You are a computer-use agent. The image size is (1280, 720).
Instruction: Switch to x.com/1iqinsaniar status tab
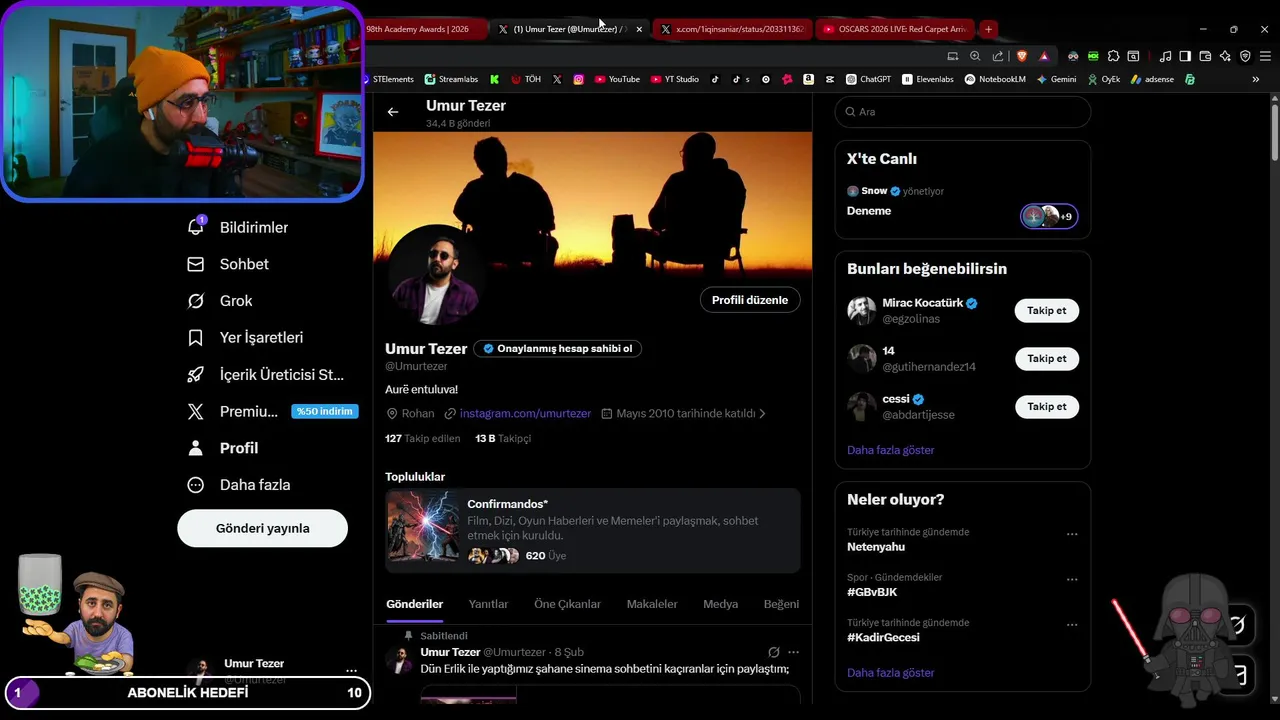pyautogui.click(x=731, y=29)
